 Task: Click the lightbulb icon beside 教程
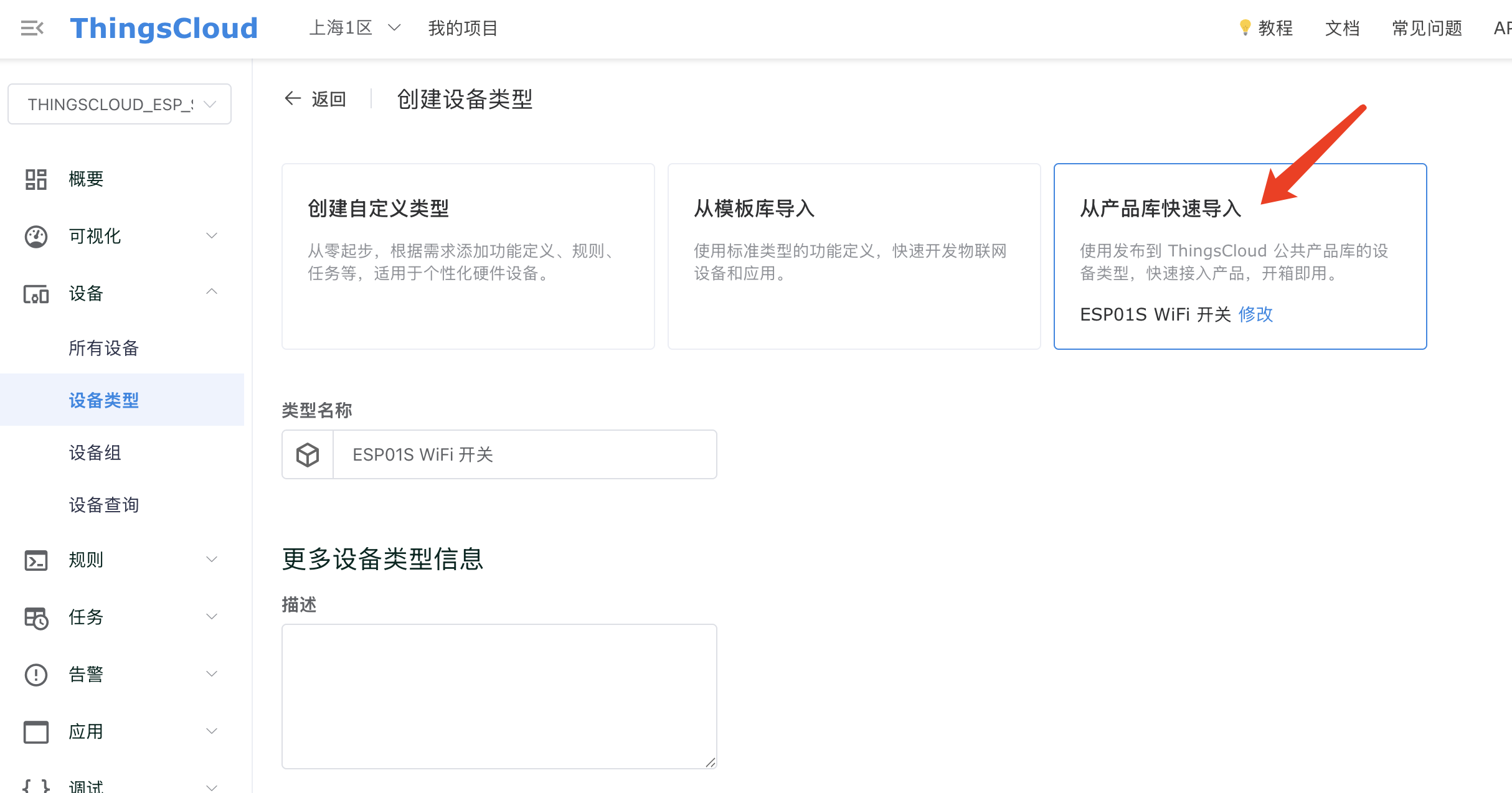(x=1245, y=27)
